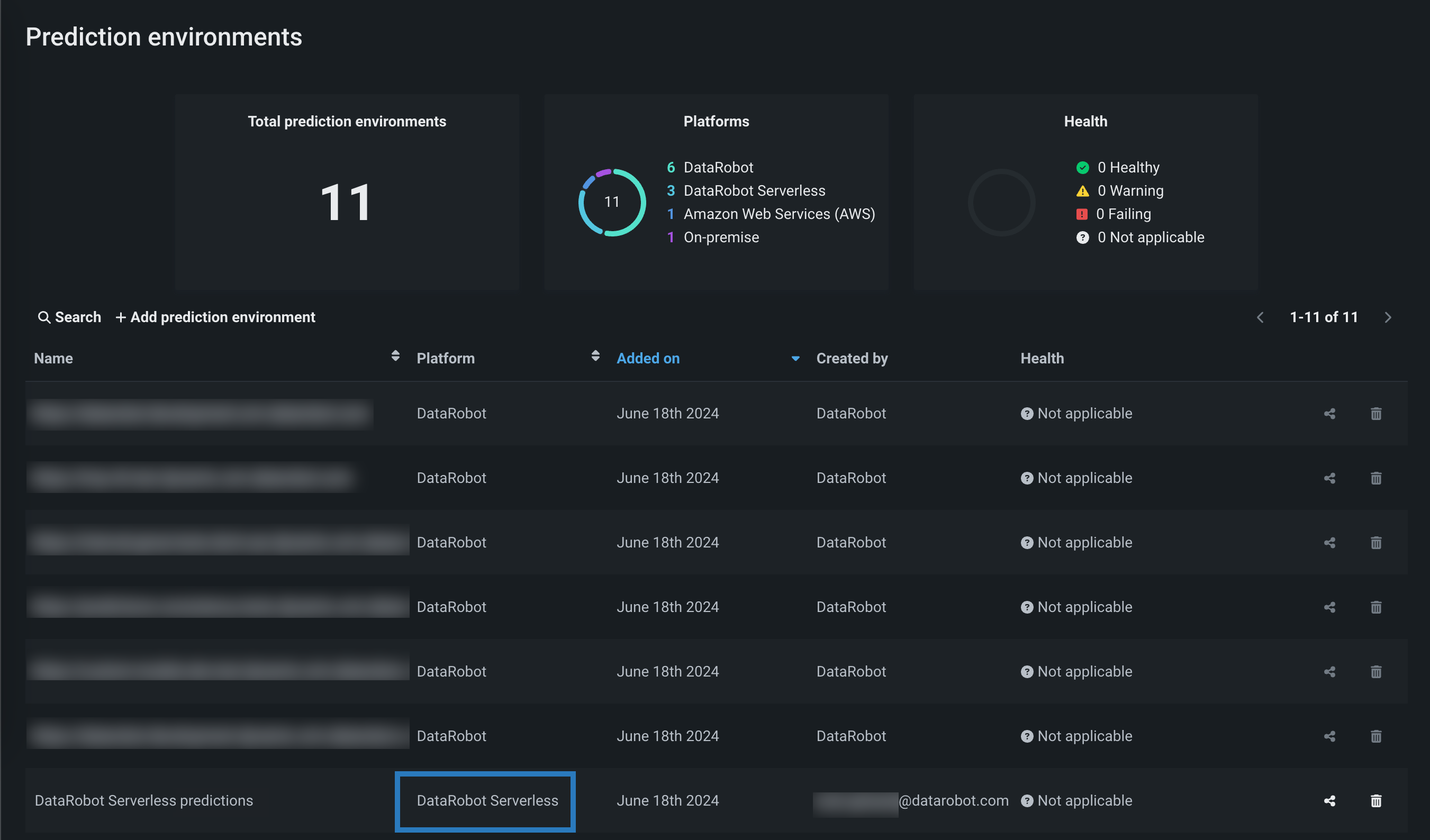
Task: Sort table by Platform column arrows
Action: [x=595, y=355]
